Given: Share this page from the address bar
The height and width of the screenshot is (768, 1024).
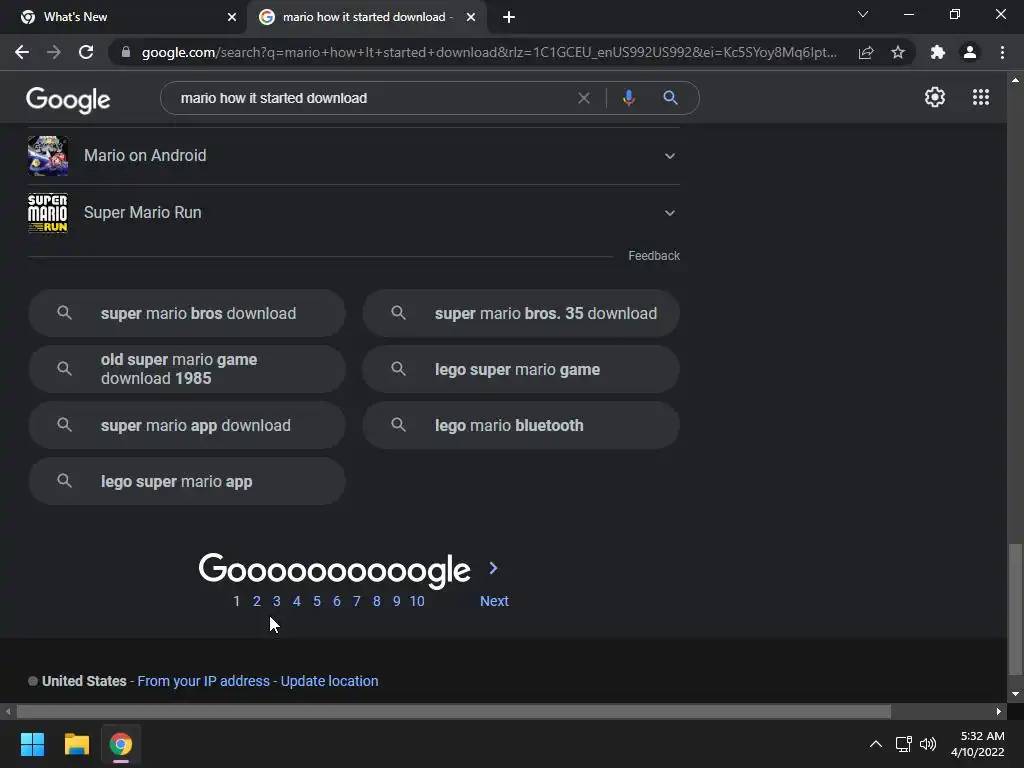Looking at the screenshot, I should pos(866,52).
